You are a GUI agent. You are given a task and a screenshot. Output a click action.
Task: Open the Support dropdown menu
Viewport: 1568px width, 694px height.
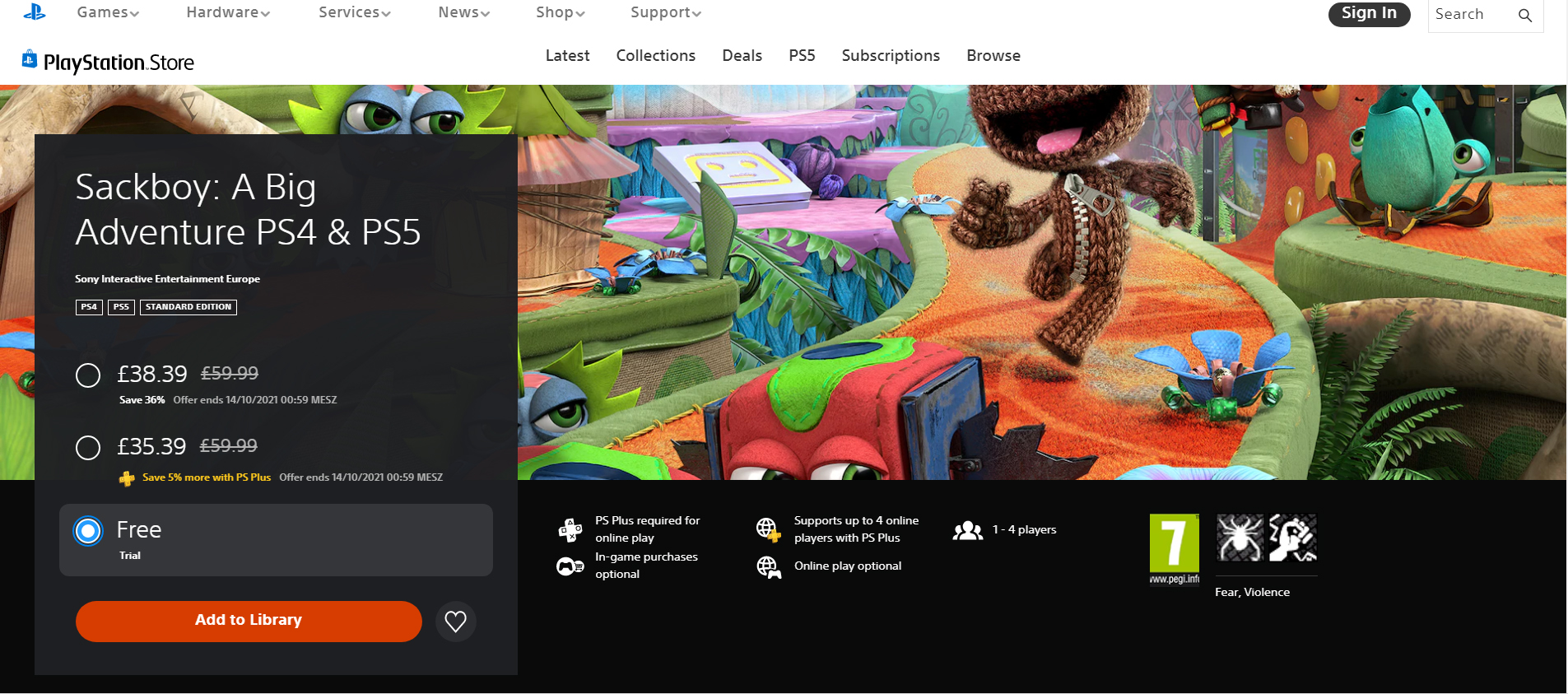click(x=665, y=12)
